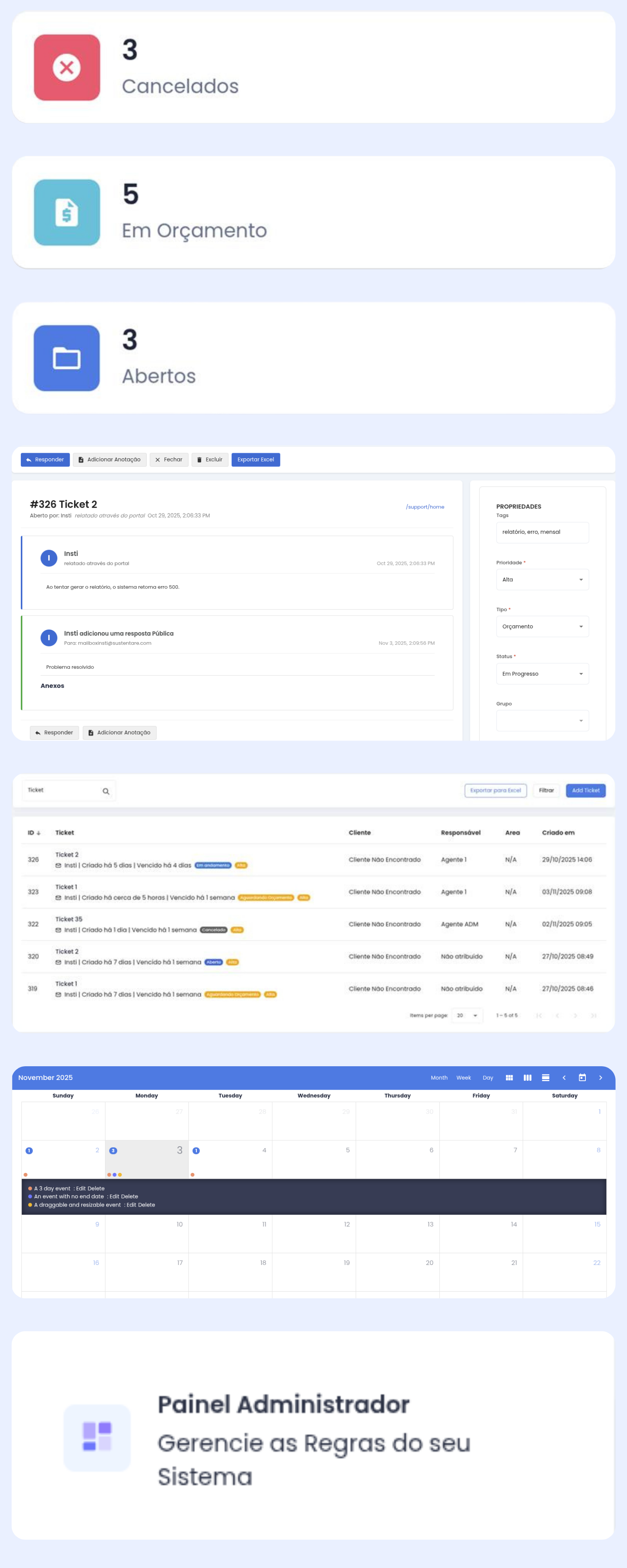Open the Prioridade dropdown showing Alta
The height and width of the screenshot is (1568, 627).
point(542,579)
